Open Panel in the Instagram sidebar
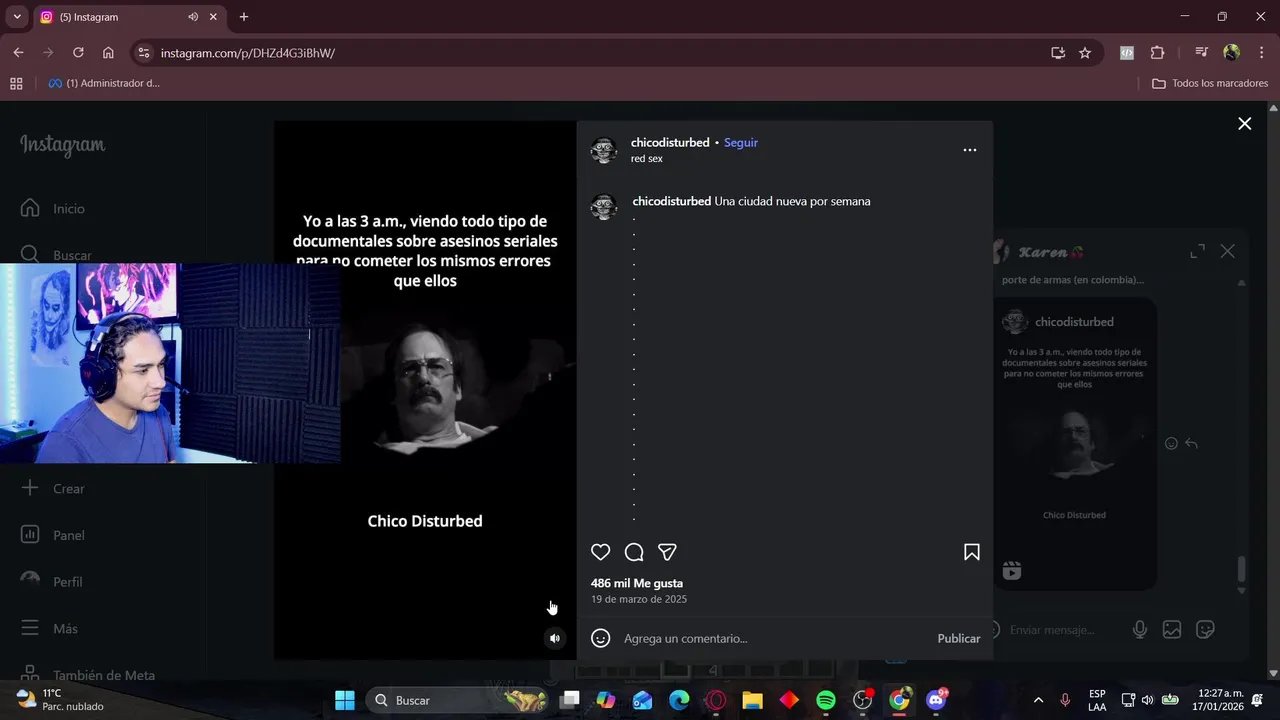This screenshot has width=1280, height=720. [x=56, y=535]
